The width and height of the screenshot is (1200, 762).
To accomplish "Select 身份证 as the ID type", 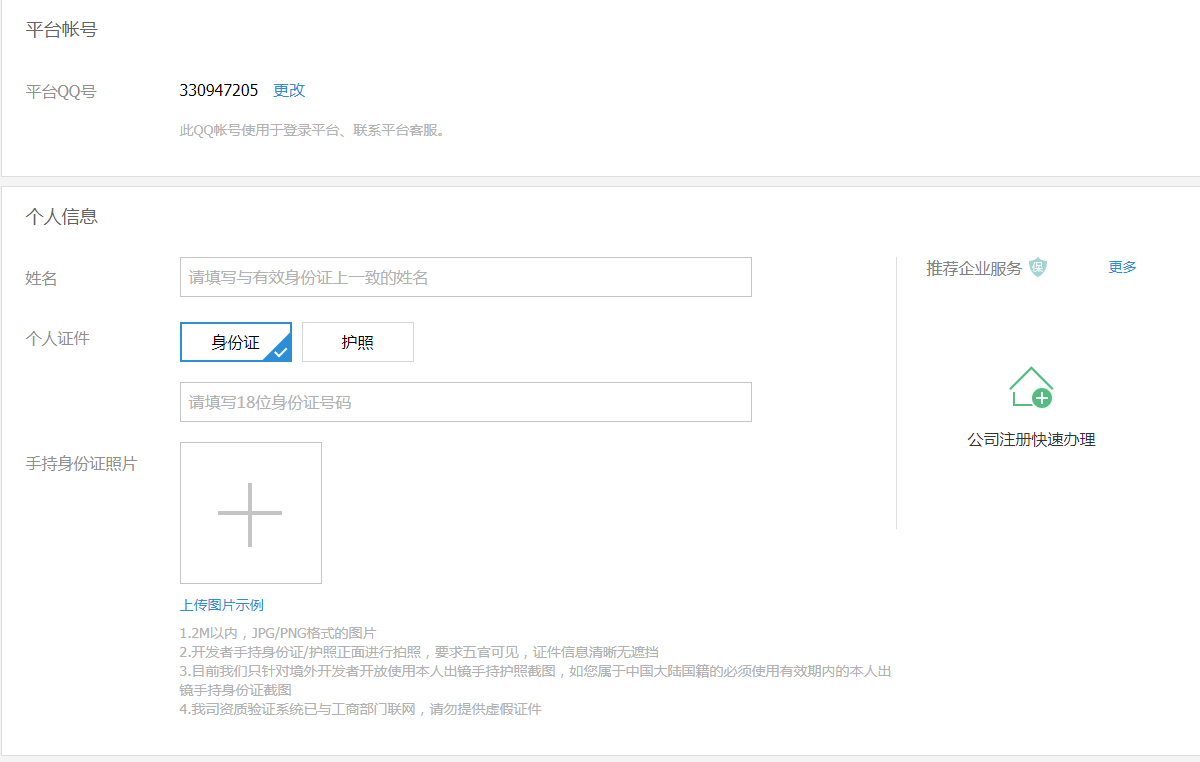I will click(x=236, y=342).
